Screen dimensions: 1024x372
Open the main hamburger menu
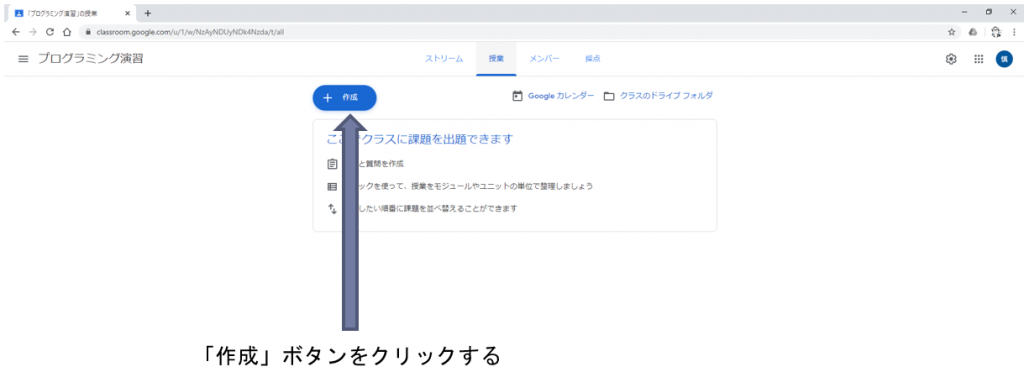point(23,59)
